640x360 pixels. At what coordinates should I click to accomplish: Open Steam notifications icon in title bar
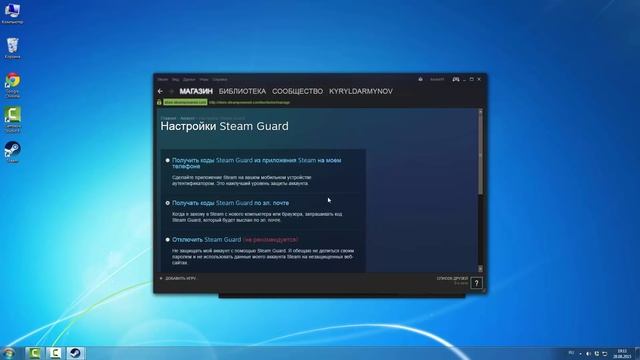(420, 79)
